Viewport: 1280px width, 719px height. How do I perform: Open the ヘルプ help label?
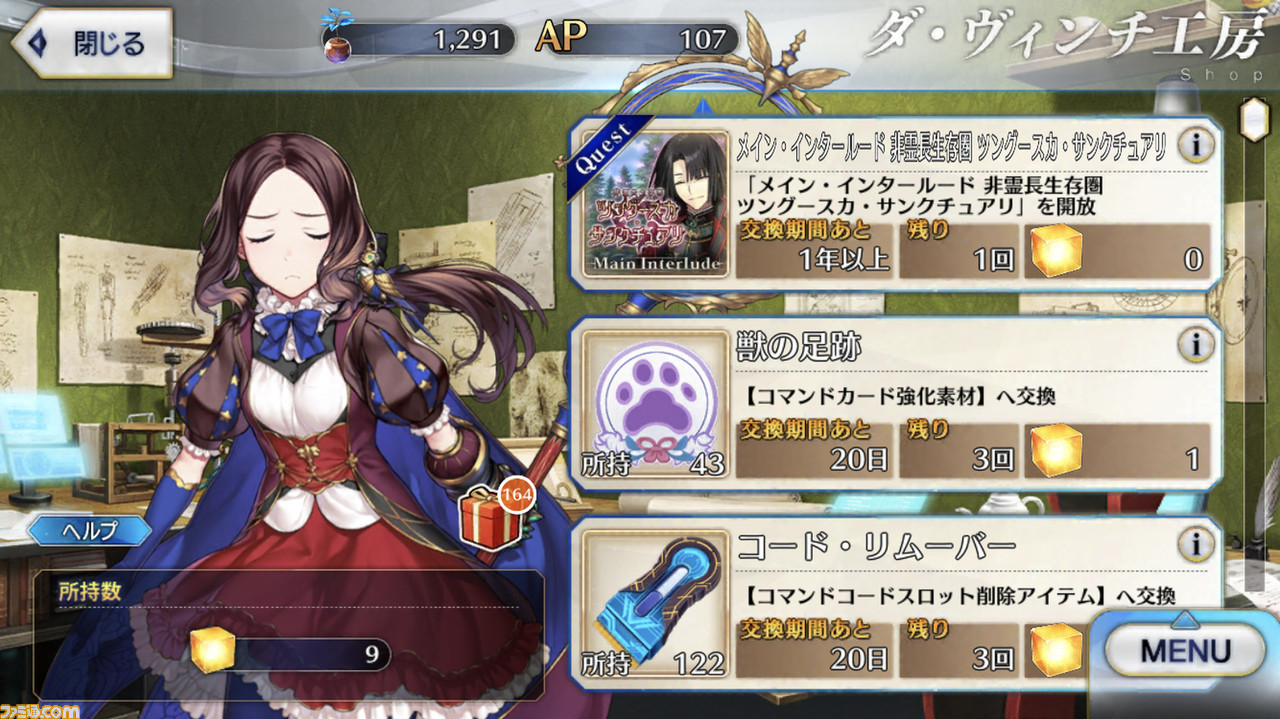click(90, 530)
